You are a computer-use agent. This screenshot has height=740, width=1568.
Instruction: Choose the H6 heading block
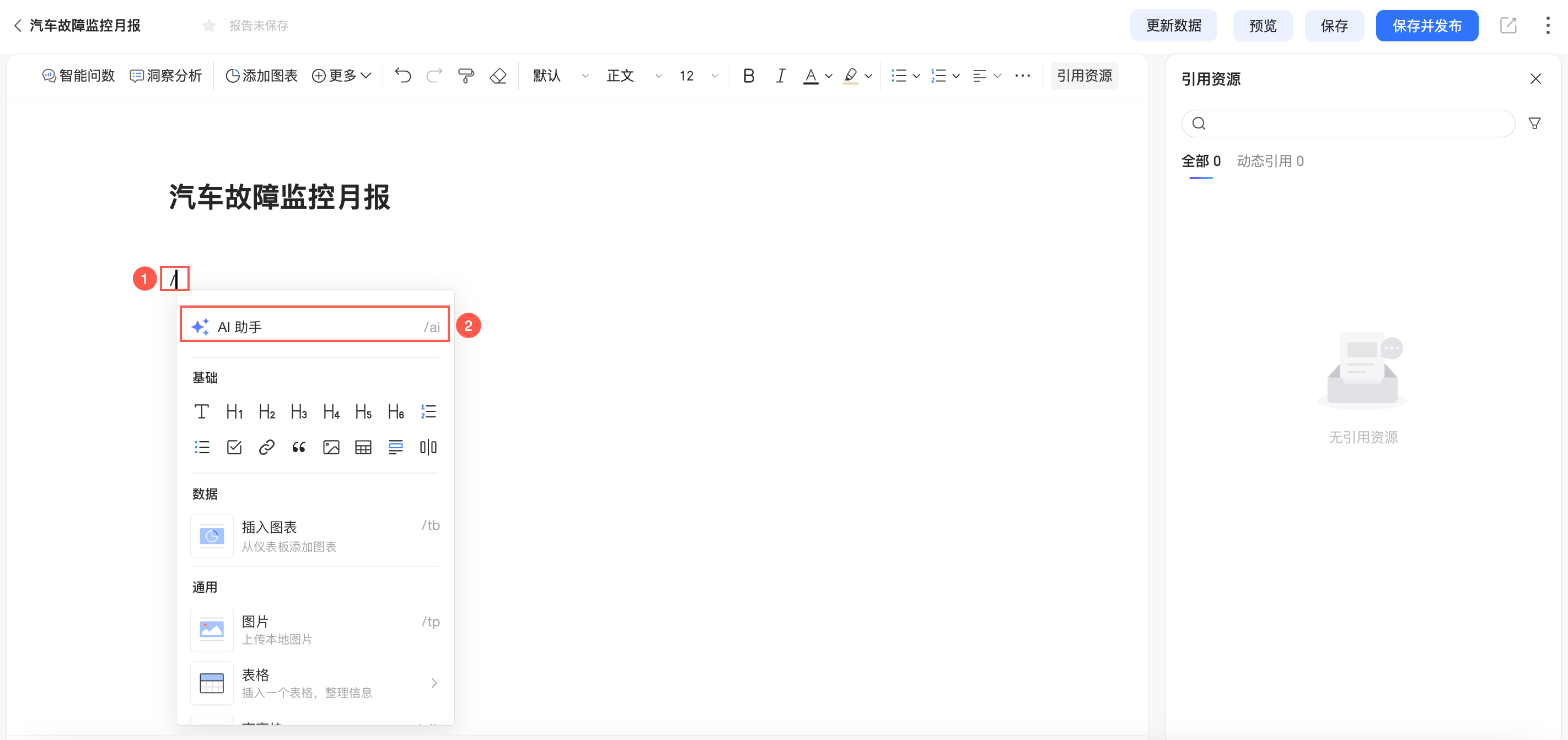(396, 412)
